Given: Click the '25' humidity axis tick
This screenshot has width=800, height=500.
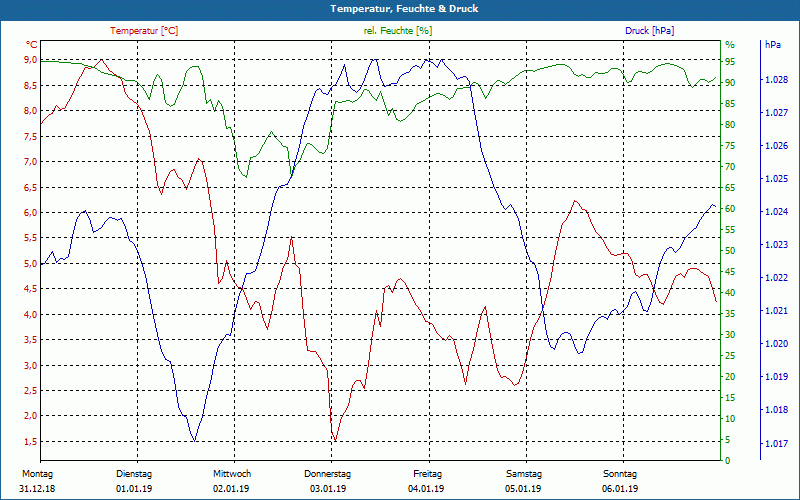Looking at the screenshot, I should tap(730, 356).
